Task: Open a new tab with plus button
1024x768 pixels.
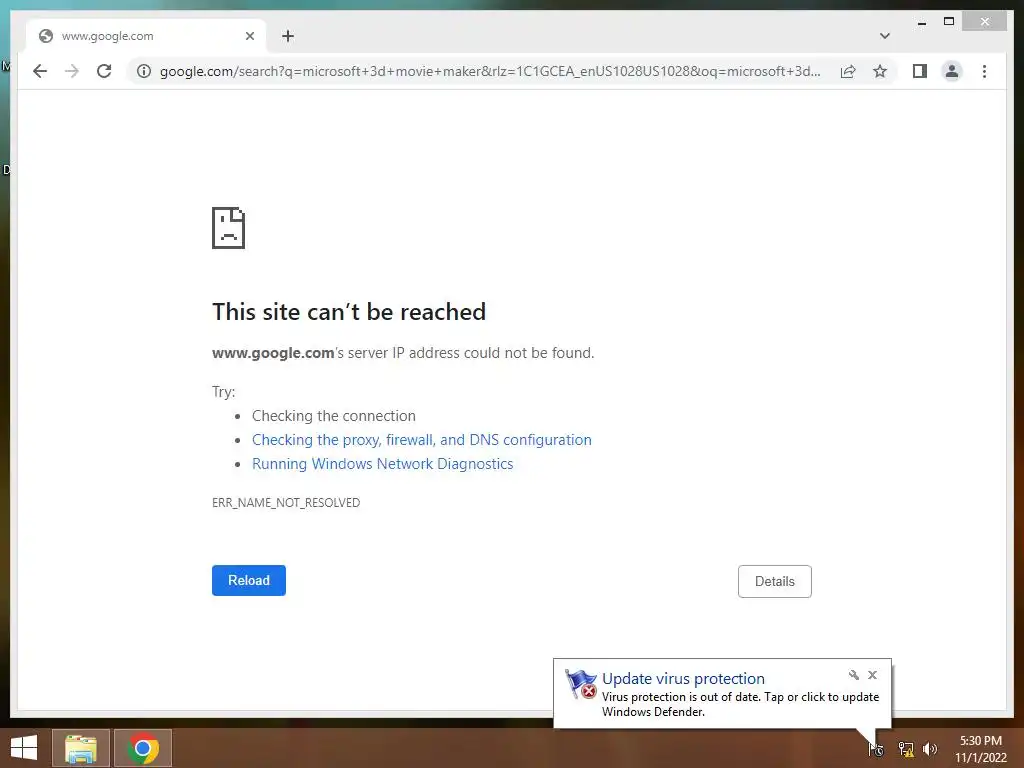Action: click(x=288, y=36)
